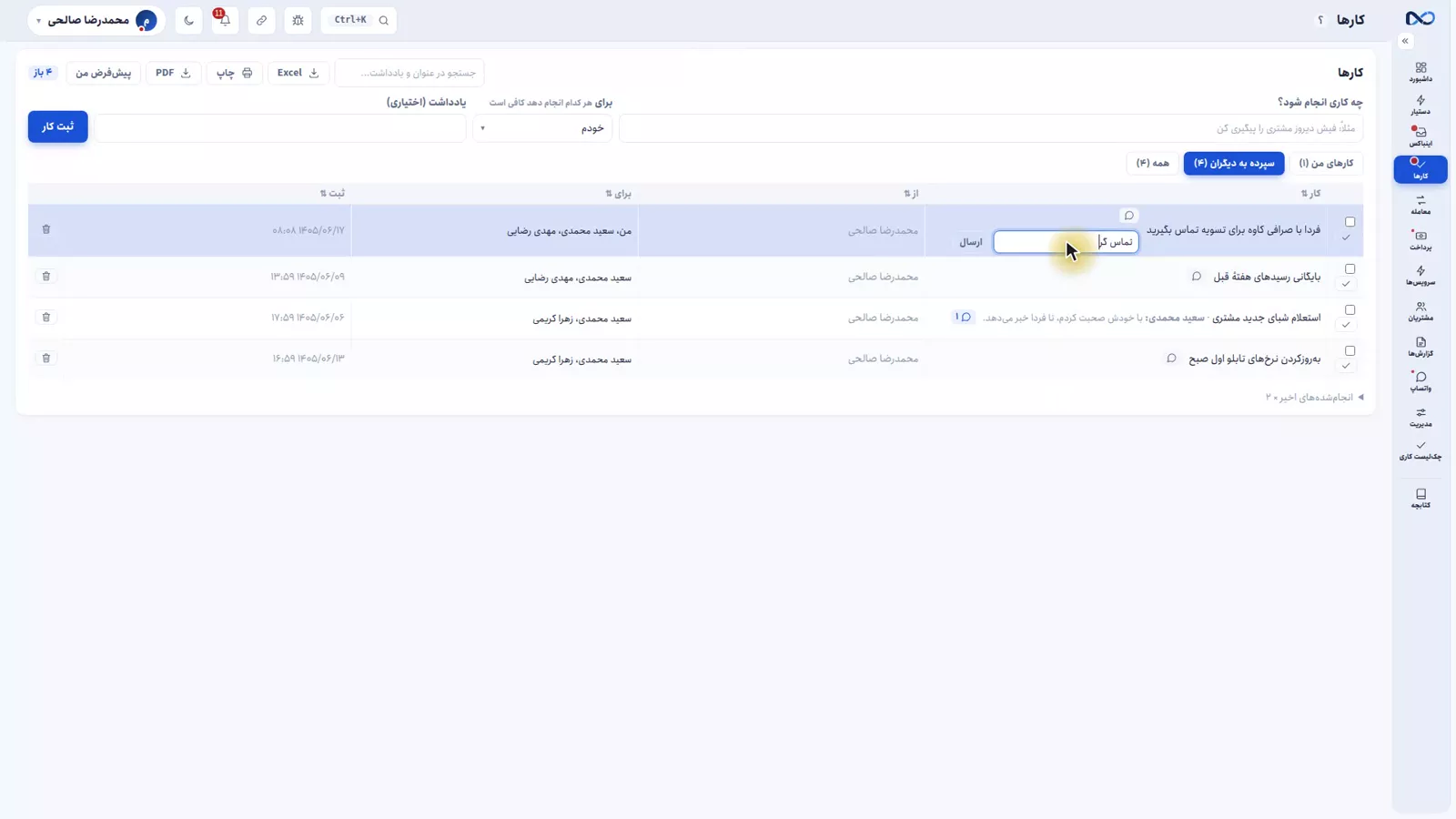Open محمدرضا صالحی user menu
Image resolution: width=1456 pixels, height=819 pixels.
[x=96, y=20]
